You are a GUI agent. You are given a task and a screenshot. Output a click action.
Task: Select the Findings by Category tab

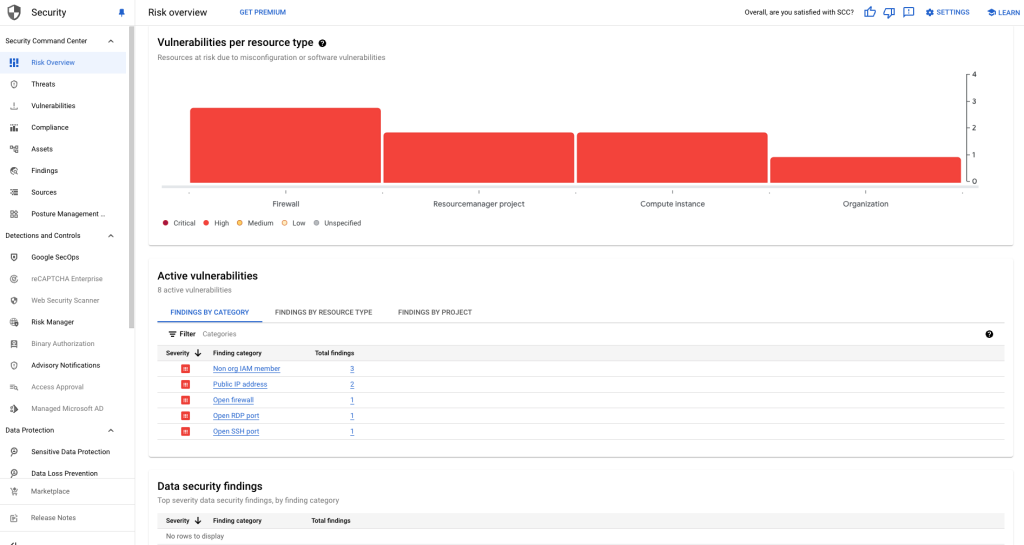[210, 313]
